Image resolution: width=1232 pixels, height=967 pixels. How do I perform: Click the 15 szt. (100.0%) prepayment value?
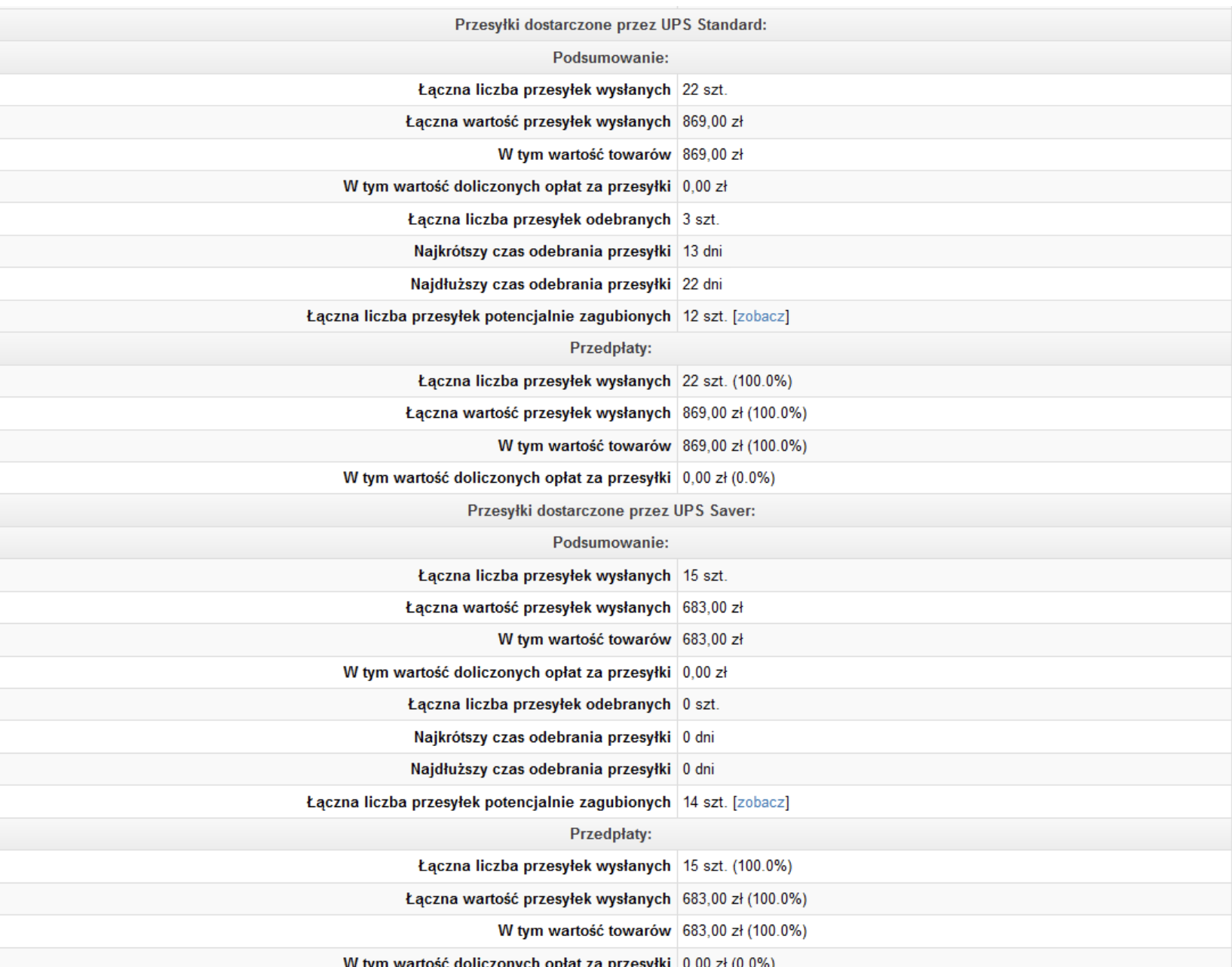(x=737, y=867)
